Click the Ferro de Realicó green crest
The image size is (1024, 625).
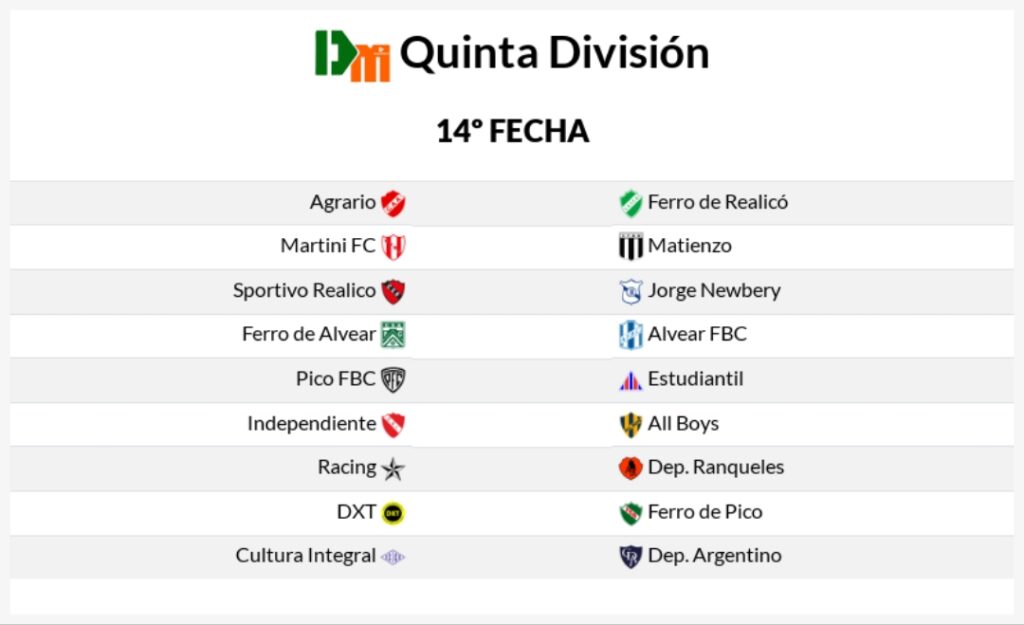click(630, 203)
